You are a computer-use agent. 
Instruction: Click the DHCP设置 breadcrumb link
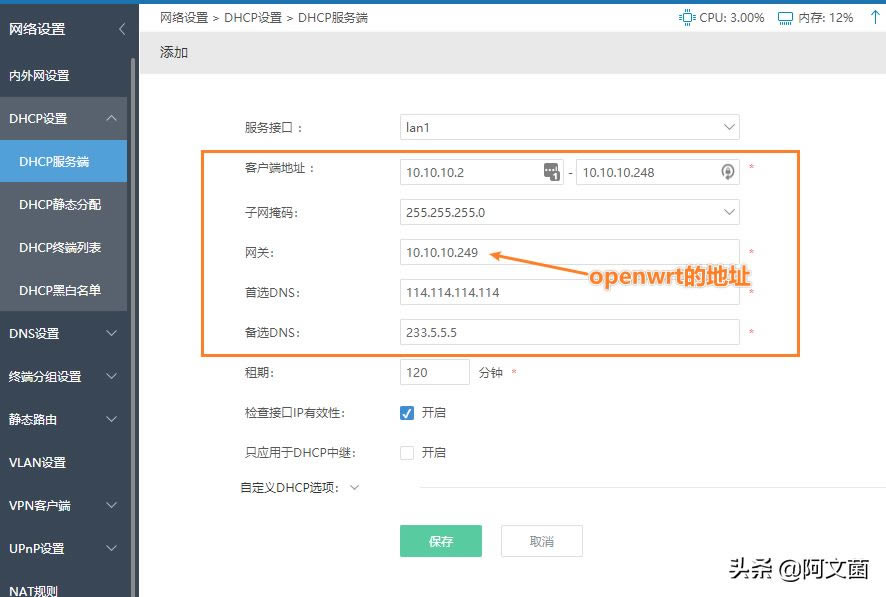click(x=253, y=18)
